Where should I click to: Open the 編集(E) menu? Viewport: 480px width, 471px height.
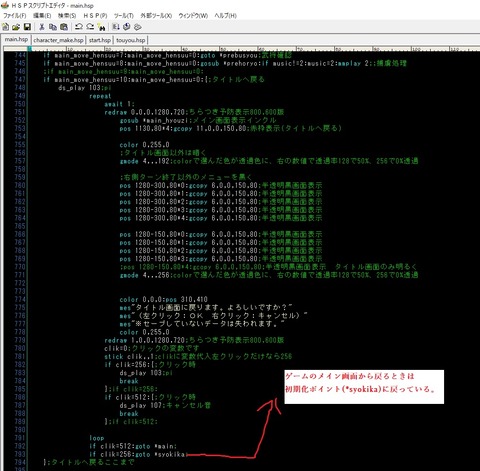click(x=42, y=16)
